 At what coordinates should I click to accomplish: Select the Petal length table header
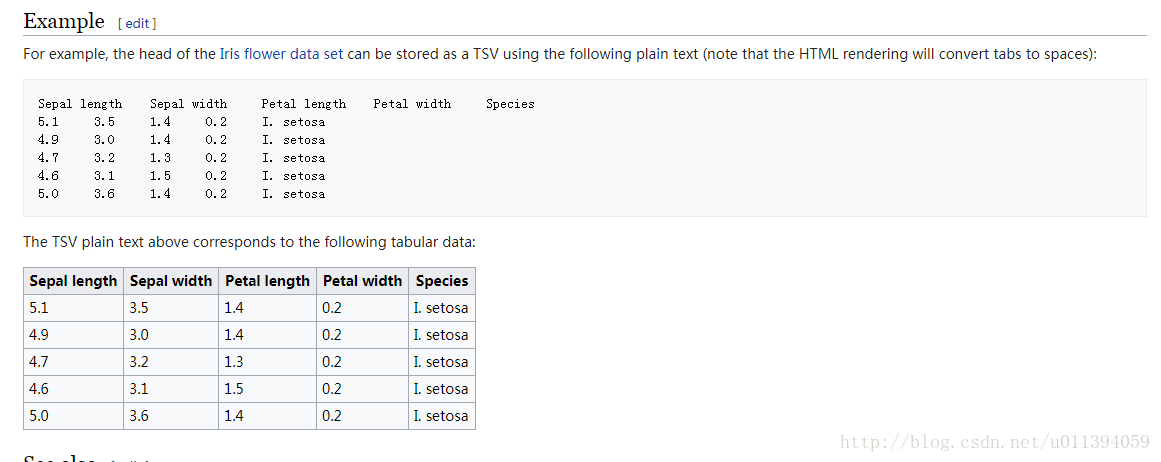click(x=267, y=281)
